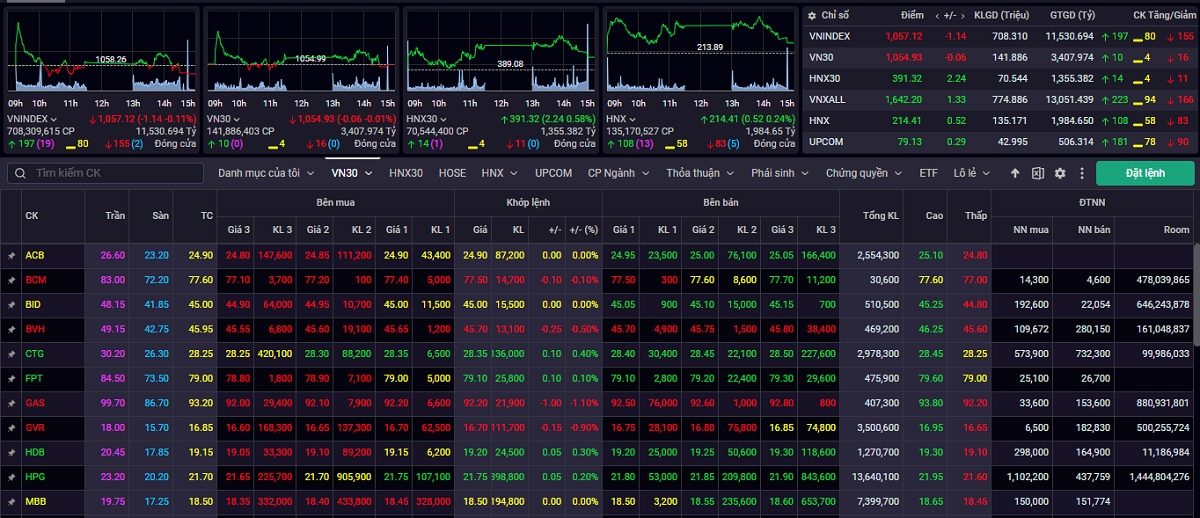
Task: Click HPG total volume 13,640,100
Action: (x=875, y=476)
